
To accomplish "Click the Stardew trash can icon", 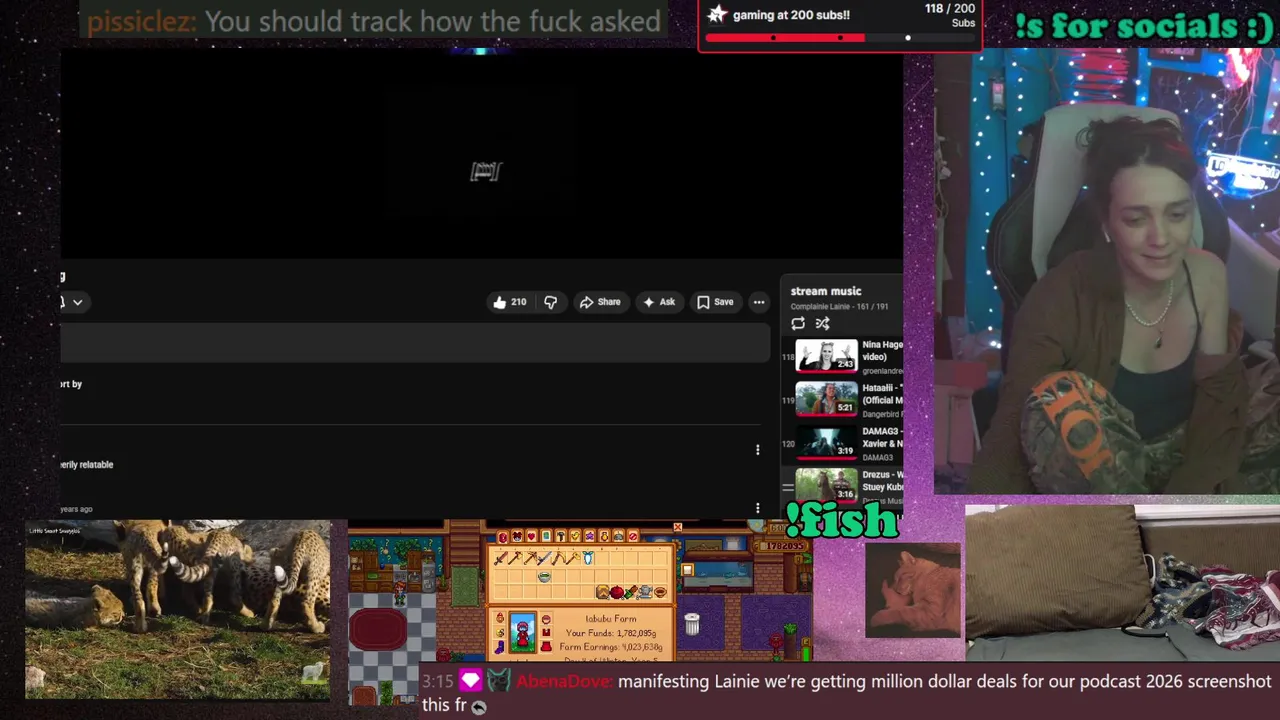I will 692,624.
